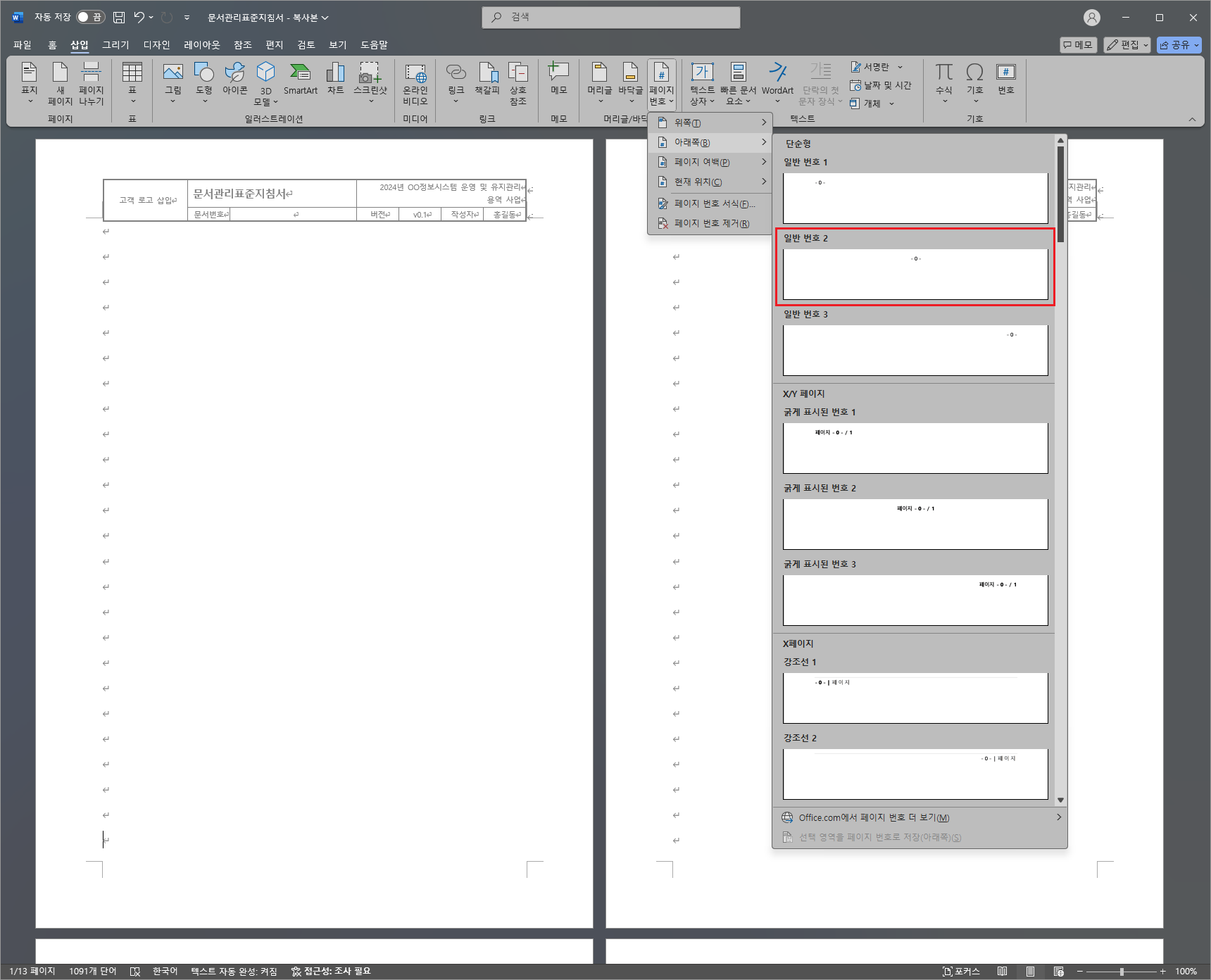
Task: Save the document with the disk icon
Action: point(119,17)
